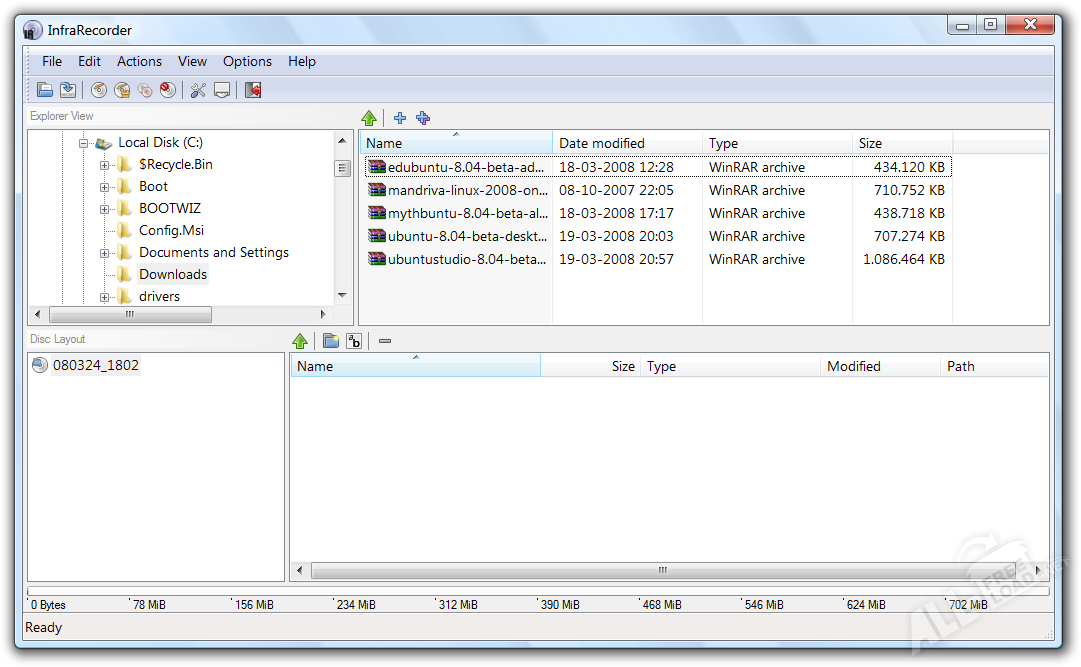Click the Disc Layout horizontal scrollbar
Image resolution: width=1081 pixels, height=667 pixels.
[661, 570]
